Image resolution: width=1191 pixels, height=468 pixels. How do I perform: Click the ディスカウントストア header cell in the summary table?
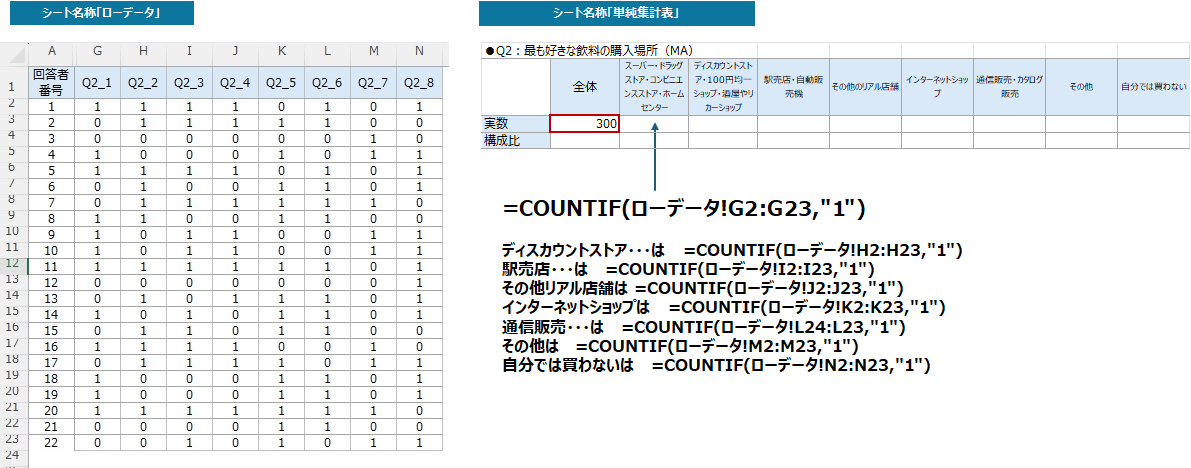[x=723, y=87]
